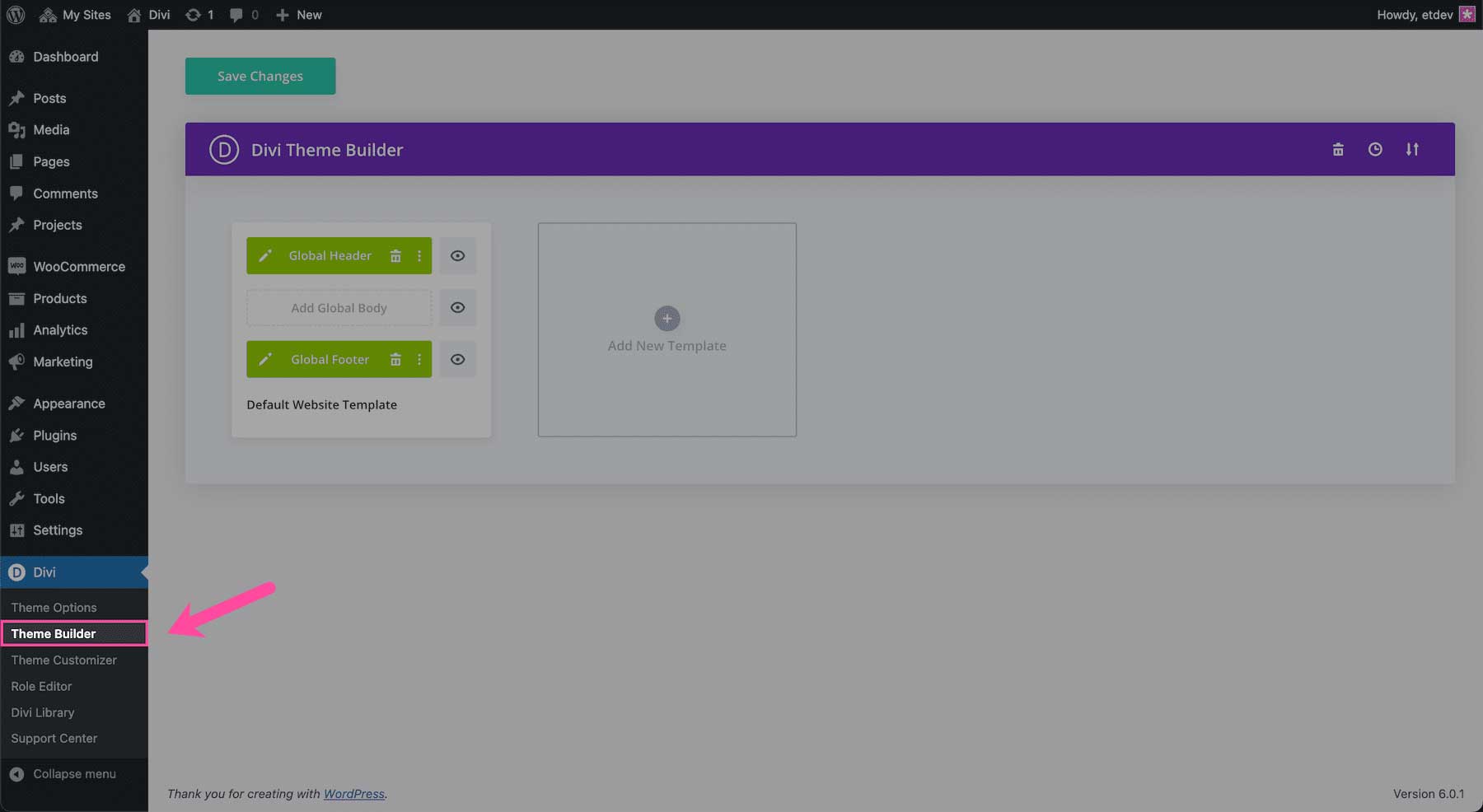1483x812 pixels.
Task: Open the WordPress link in the footer
Action: pos(353,793)
